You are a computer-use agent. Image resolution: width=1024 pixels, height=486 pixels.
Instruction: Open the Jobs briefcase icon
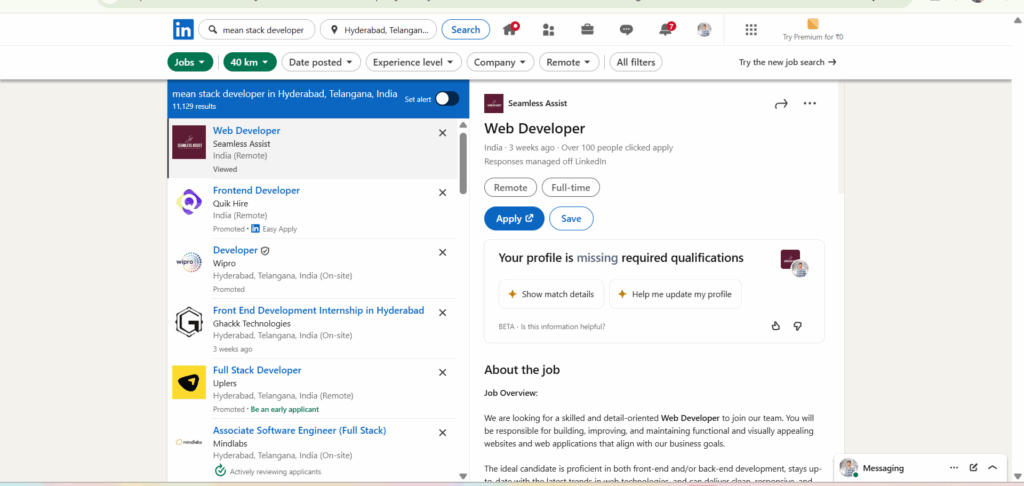(x=587, y=29)
